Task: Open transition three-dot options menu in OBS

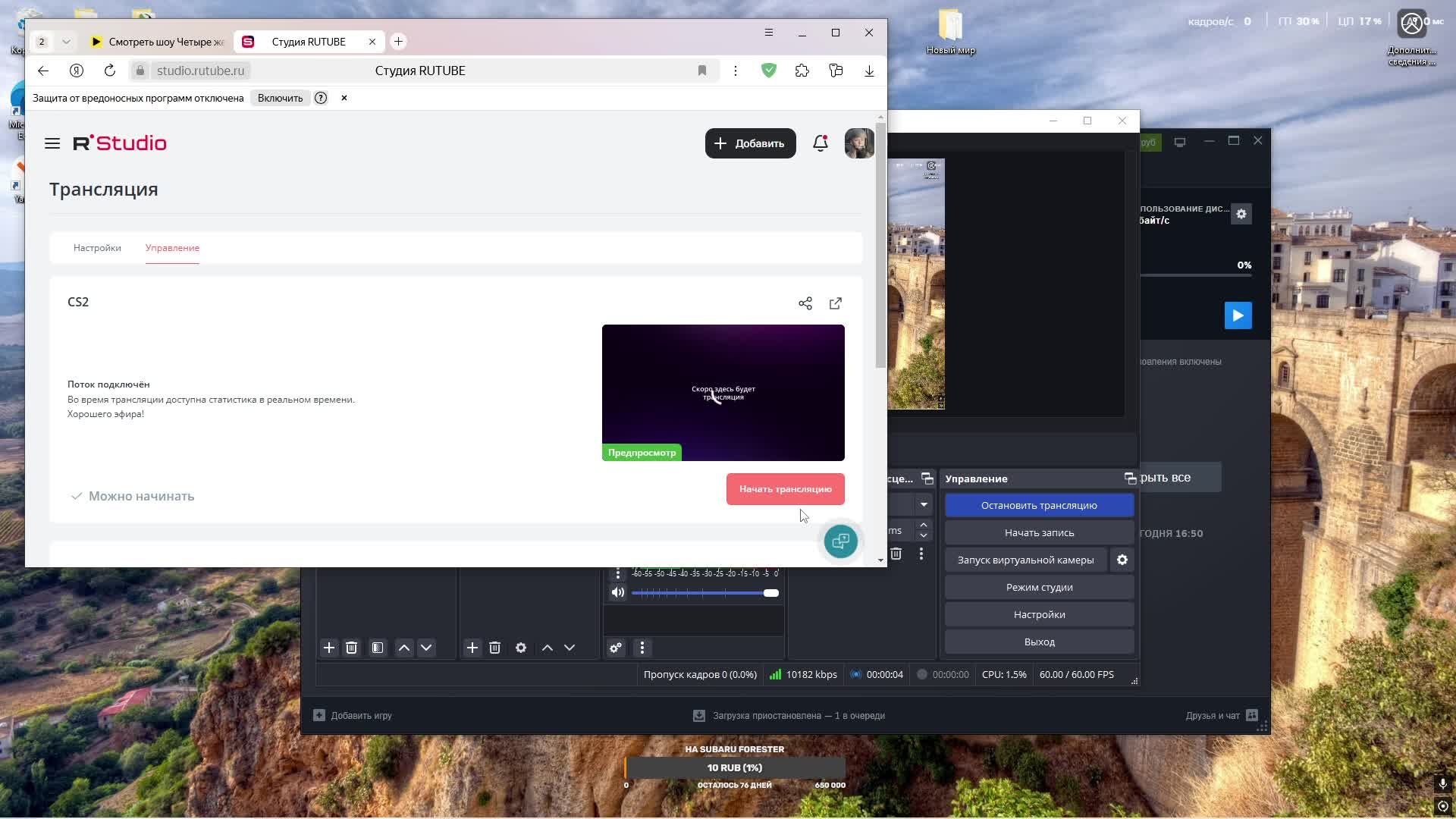Action: click(x=921, y=554)
